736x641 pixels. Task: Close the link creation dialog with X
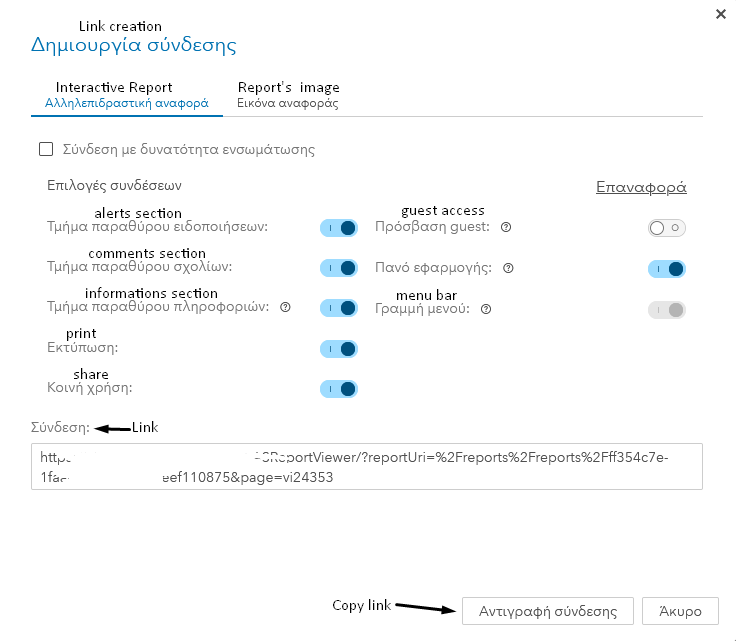click(x=720, y=14)
